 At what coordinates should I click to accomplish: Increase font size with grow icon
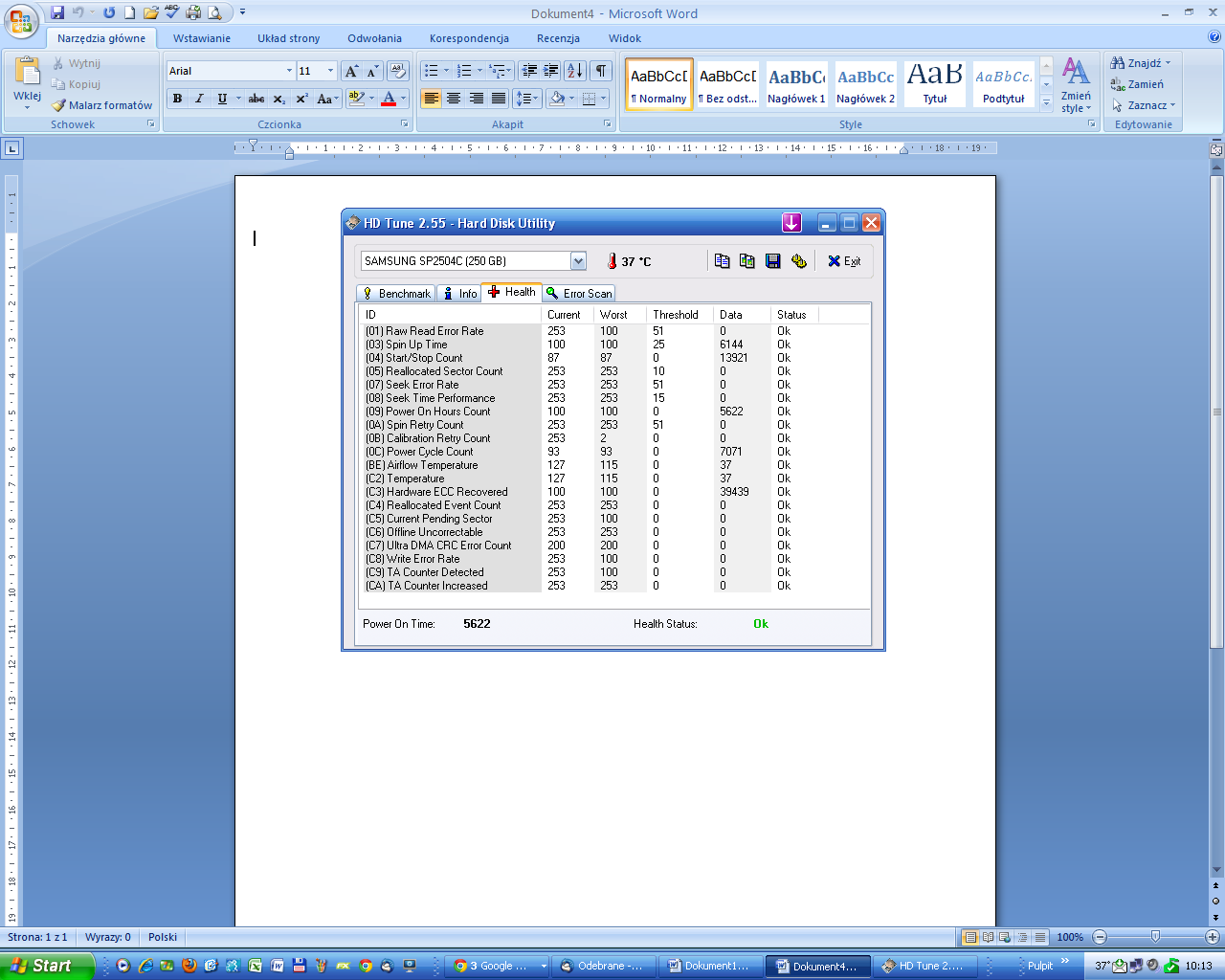[351, 71]
